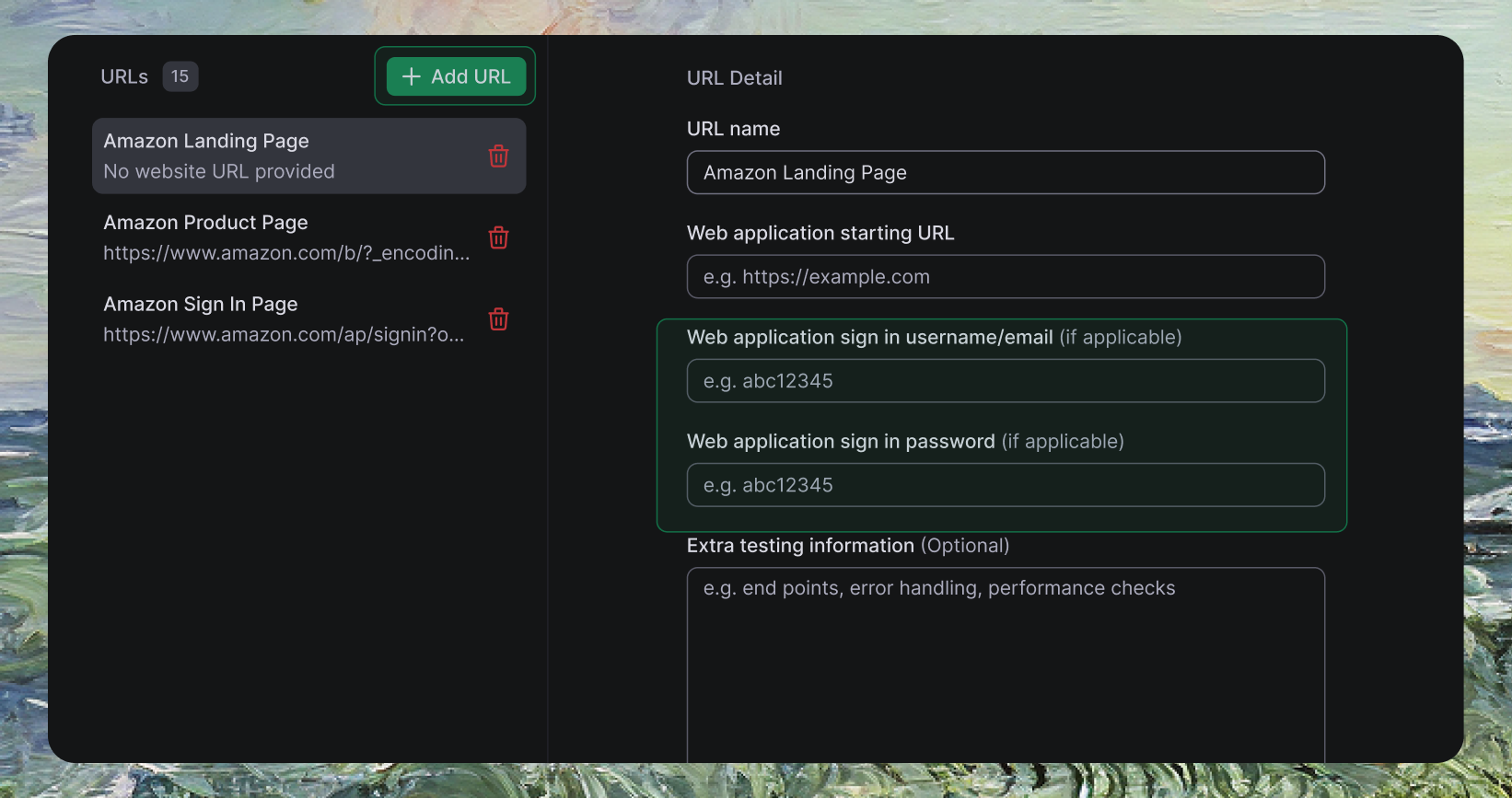Select Amazon Sign In Page in the URL list
Screen dimensions: 1512x798
(x=309, y=318)
